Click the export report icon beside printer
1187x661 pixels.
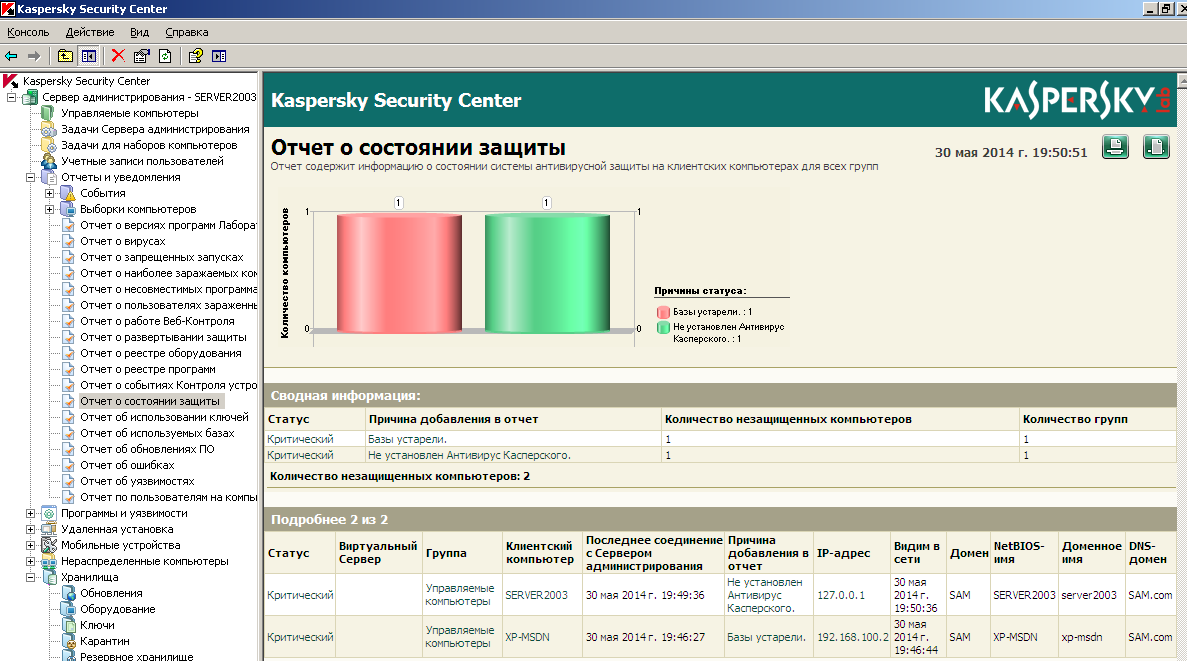[1156, 147]
